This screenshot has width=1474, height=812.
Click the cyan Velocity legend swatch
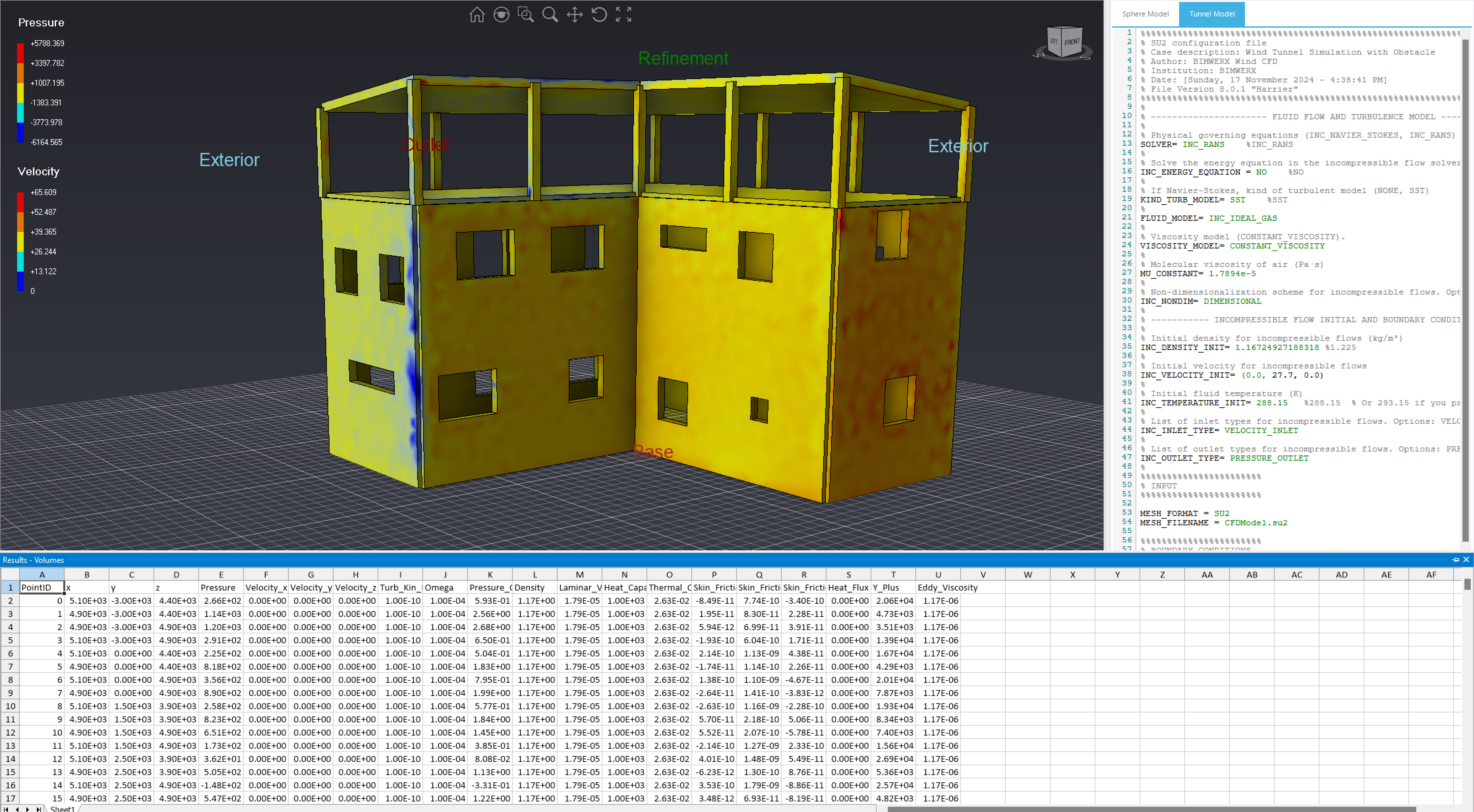point(21,262)
